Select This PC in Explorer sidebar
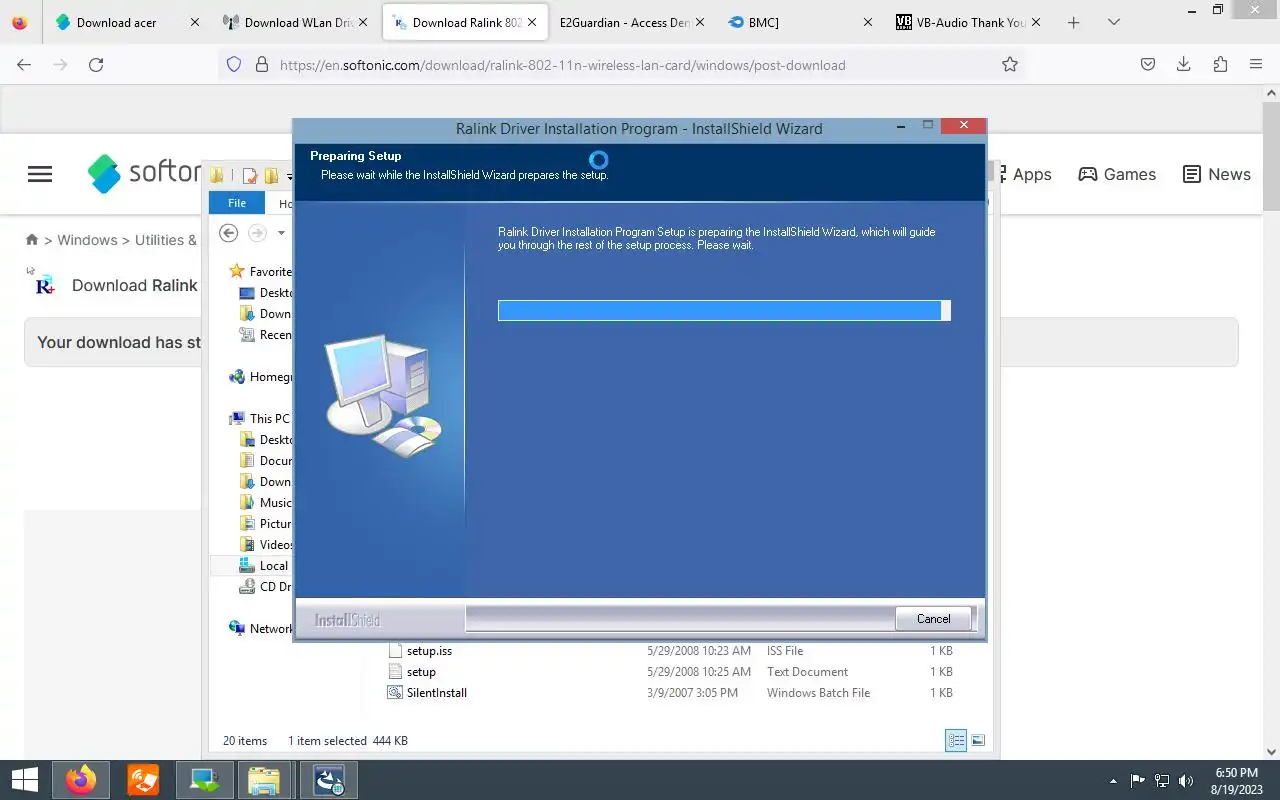 pos(260,419)
